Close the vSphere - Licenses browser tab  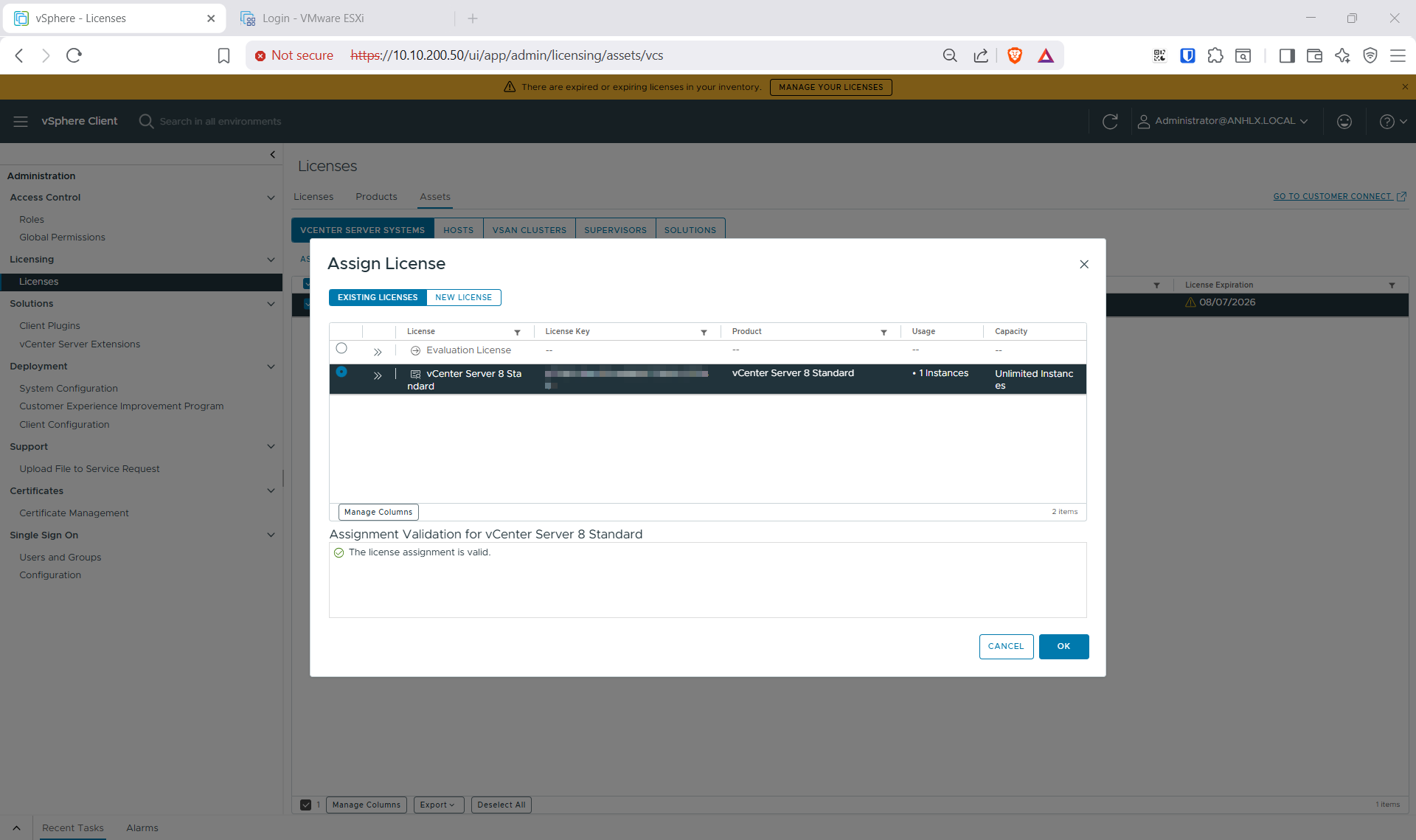click(x=211, y=18)
